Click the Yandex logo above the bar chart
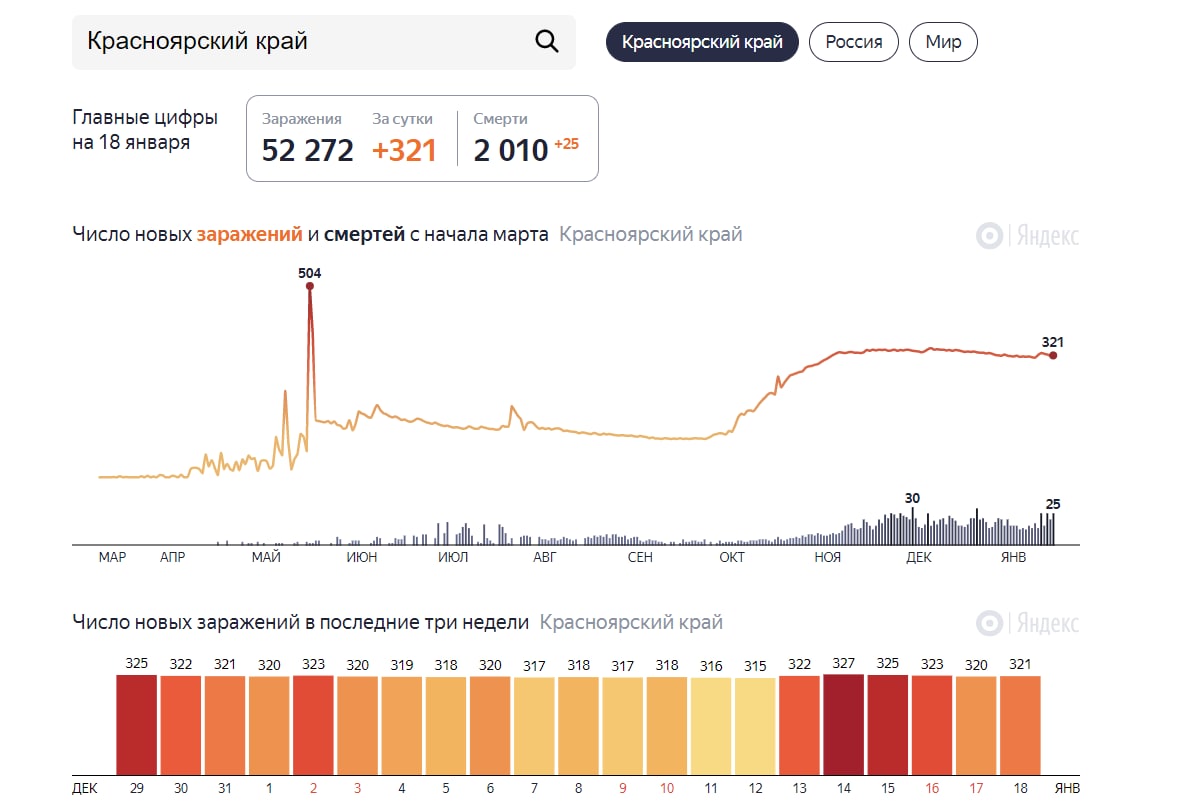 click(1027, 623)
